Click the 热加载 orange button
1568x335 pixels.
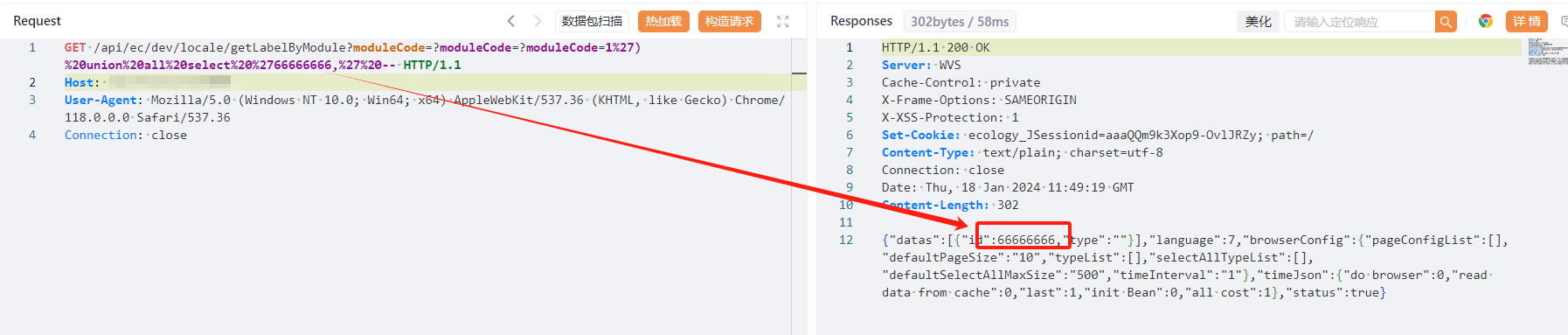tap(663, 21)
